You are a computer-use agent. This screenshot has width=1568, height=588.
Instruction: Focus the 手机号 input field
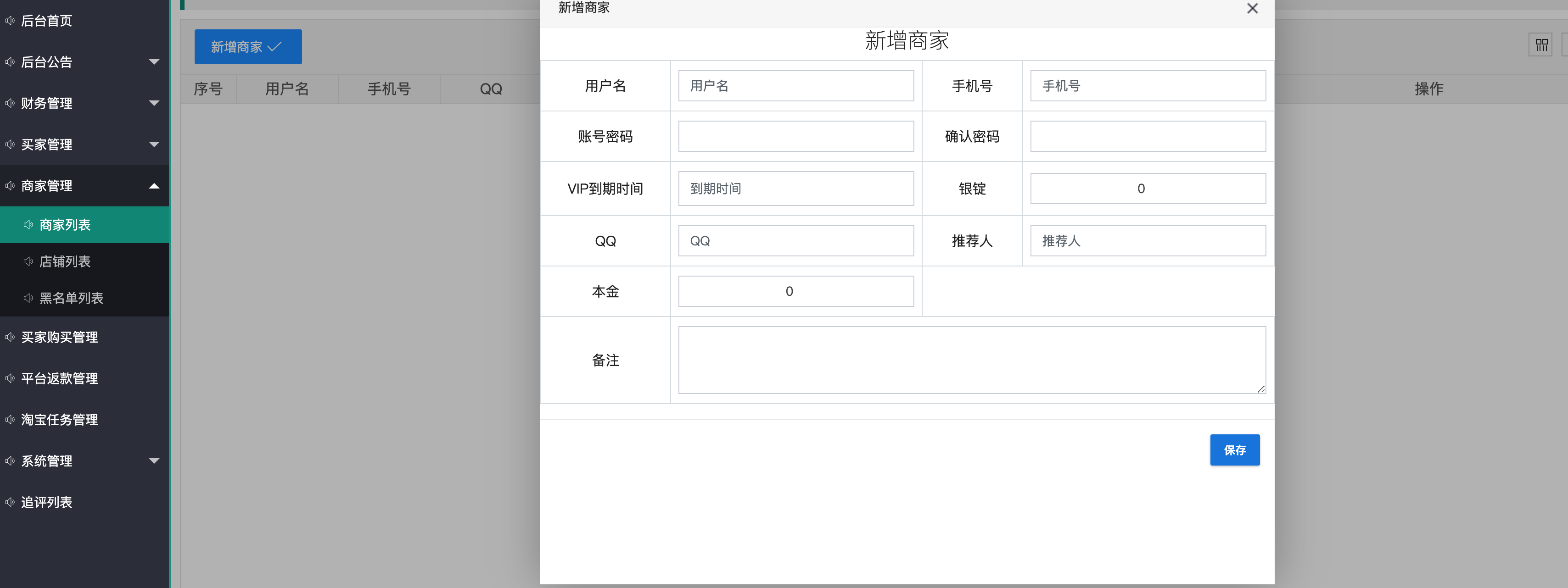coord(1148,86)
